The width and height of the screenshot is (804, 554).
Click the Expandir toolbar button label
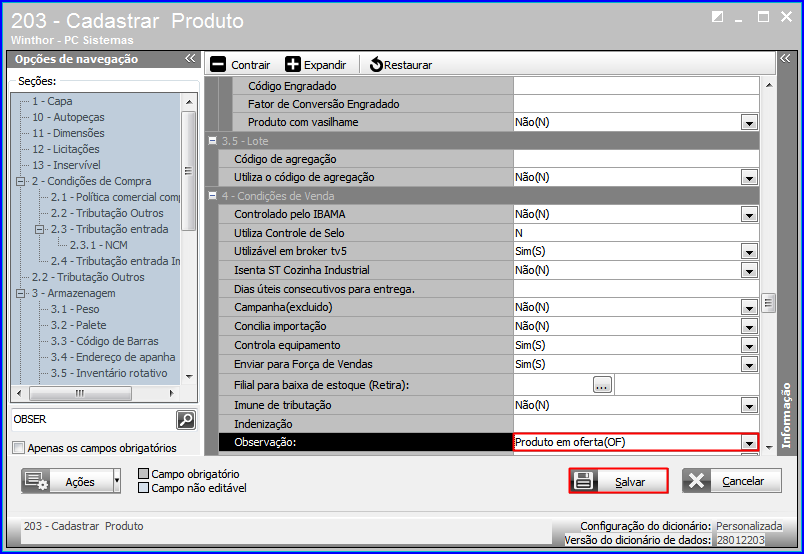(325, 65)
